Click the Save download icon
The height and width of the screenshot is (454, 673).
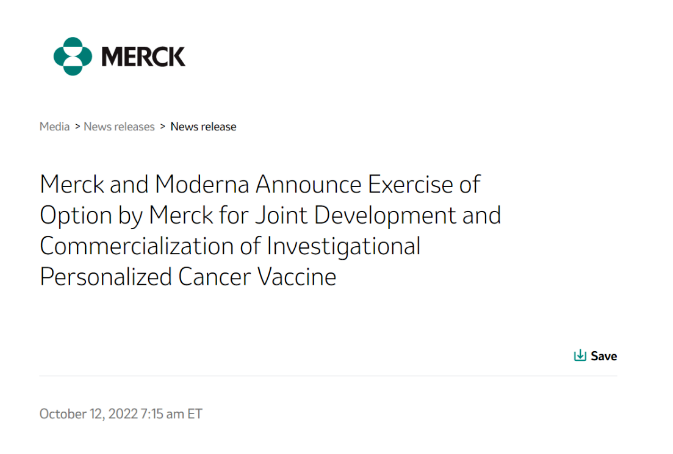click(580, 356)
